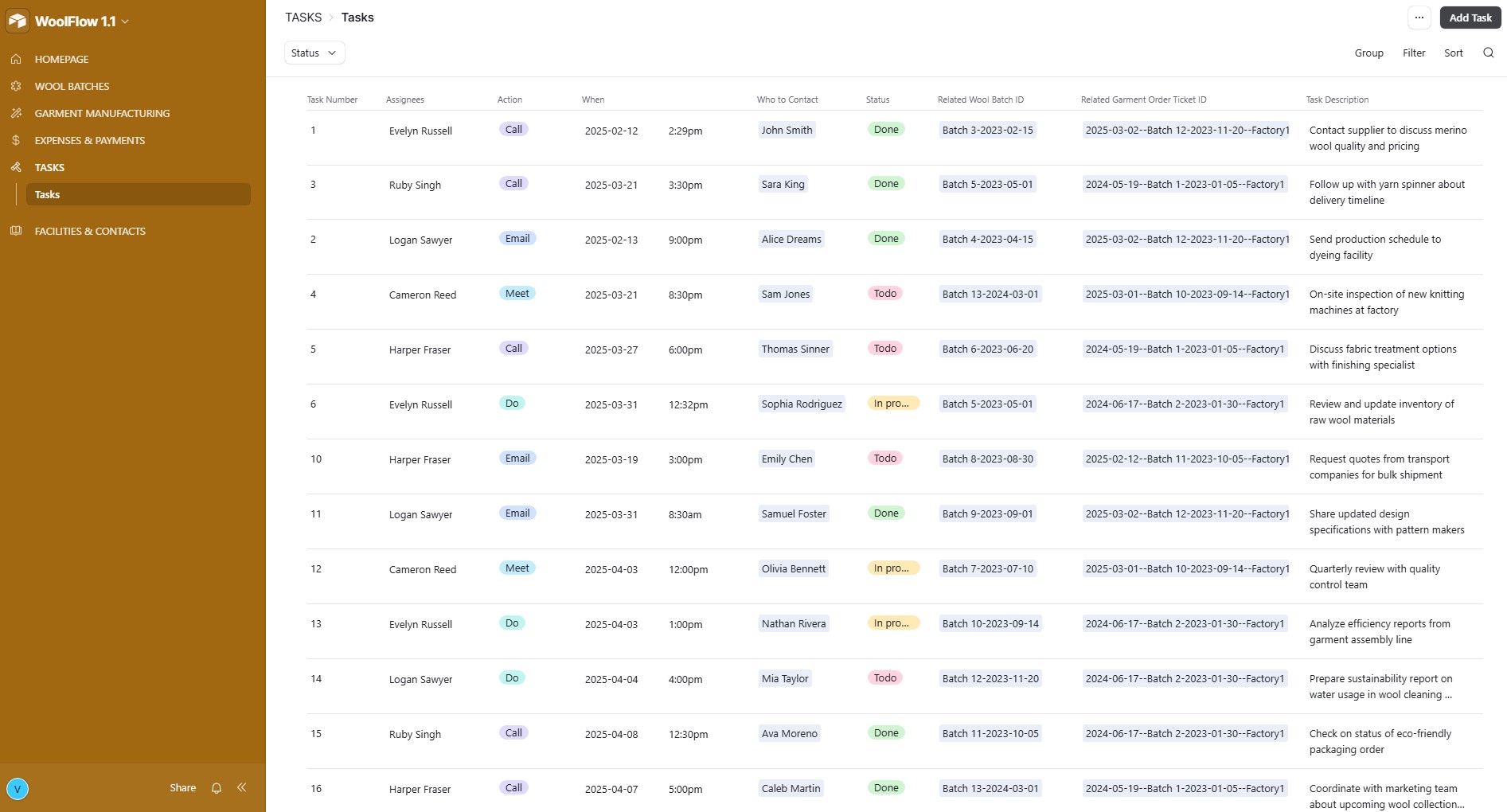Click the WoolFlow app logo icon
Image resolution: width=1507 pixels, height=812 pixels.
click(18, 21)
